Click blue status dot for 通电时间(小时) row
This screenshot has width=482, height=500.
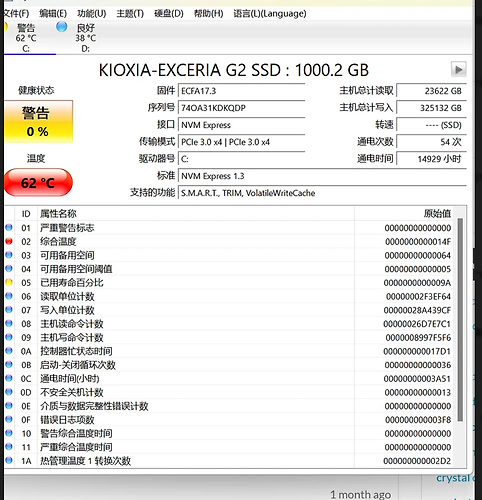coord(9,378)
